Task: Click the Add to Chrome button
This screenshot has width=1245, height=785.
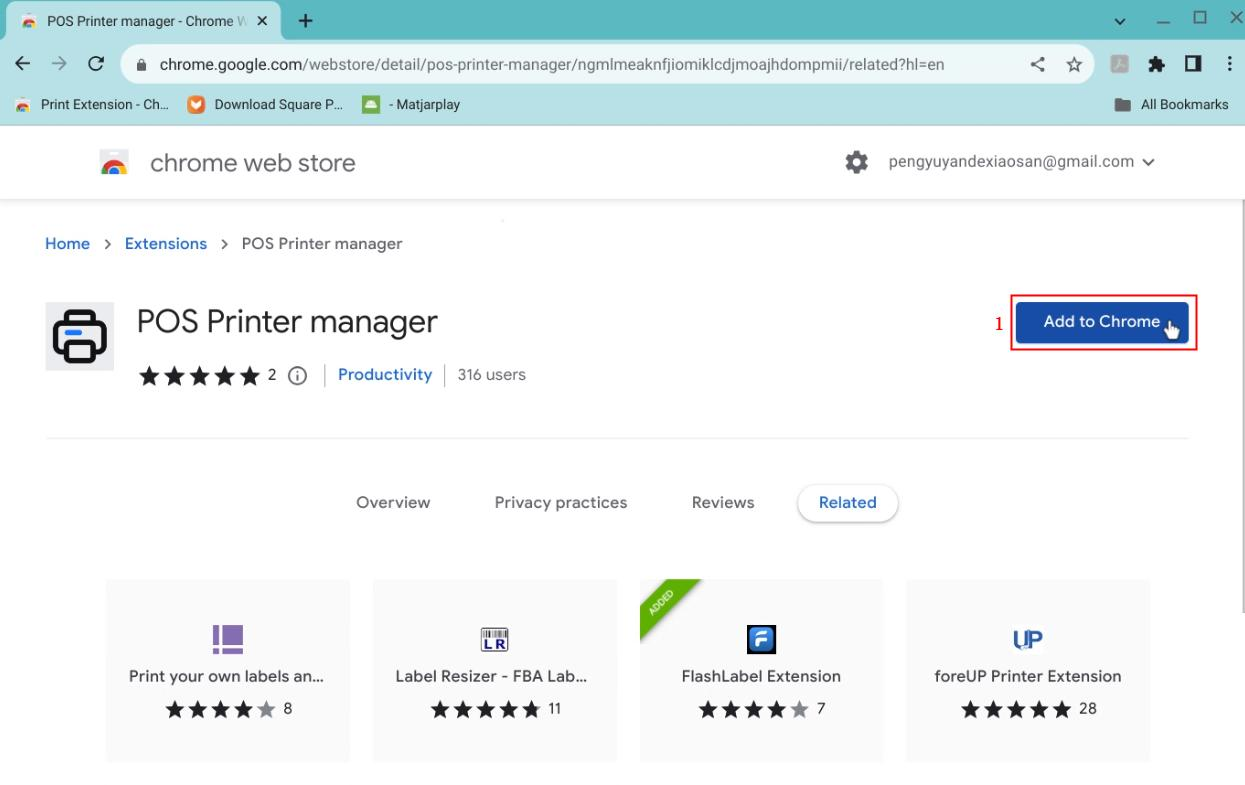Action: [1102, 322]
